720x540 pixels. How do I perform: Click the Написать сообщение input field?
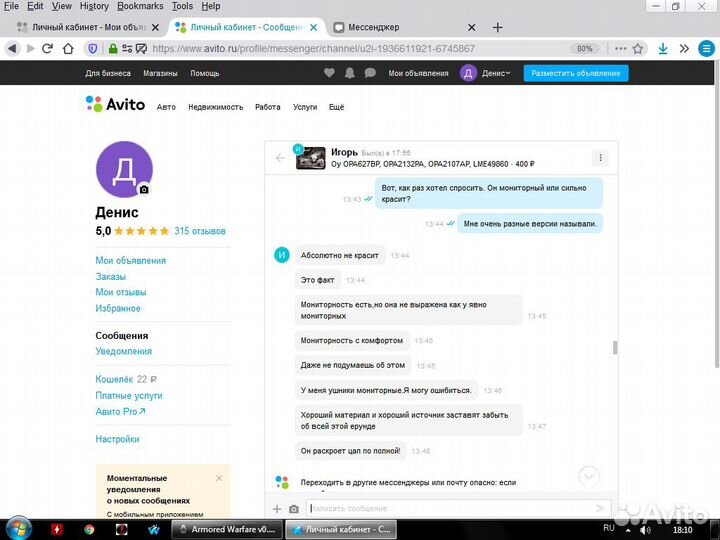pyautogui.click(x=450, y=509)
